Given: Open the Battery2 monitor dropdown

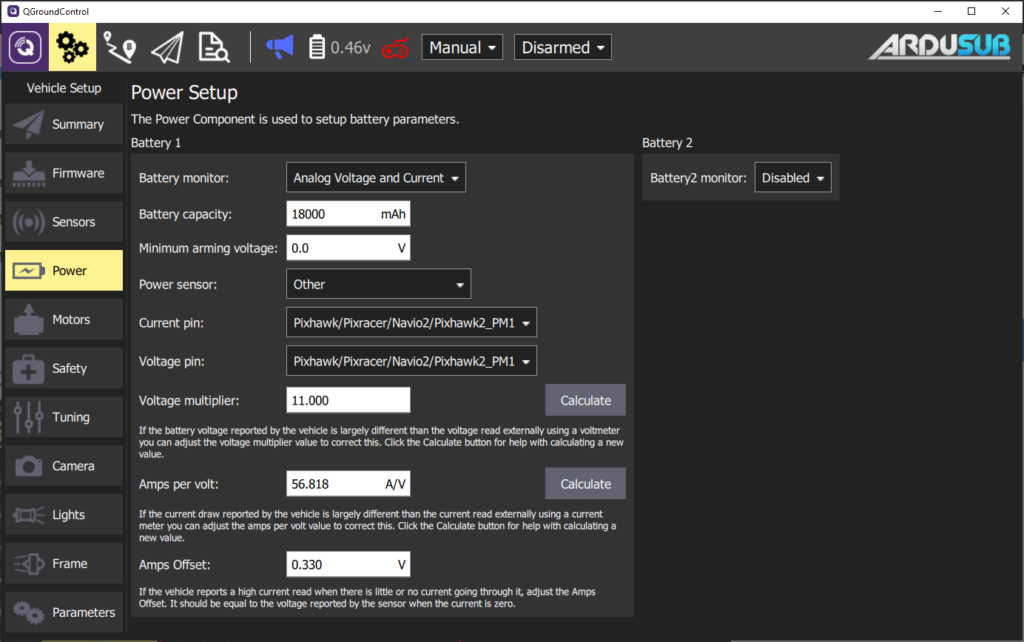Looking at the screenshot, I should tap(792, 177).
